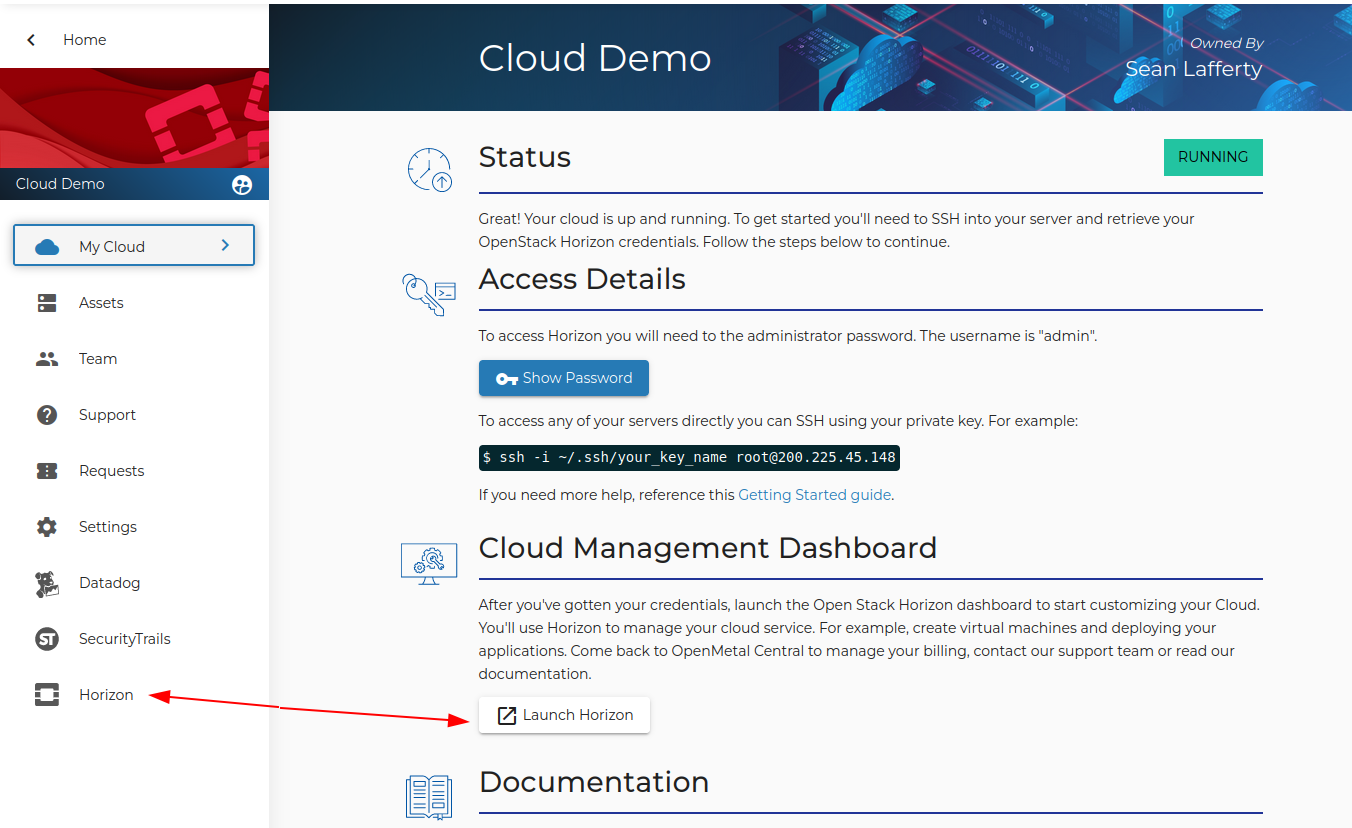The image size is (1352, 828).
Task: Click the Support question mark icon
Action: [47, 415]
